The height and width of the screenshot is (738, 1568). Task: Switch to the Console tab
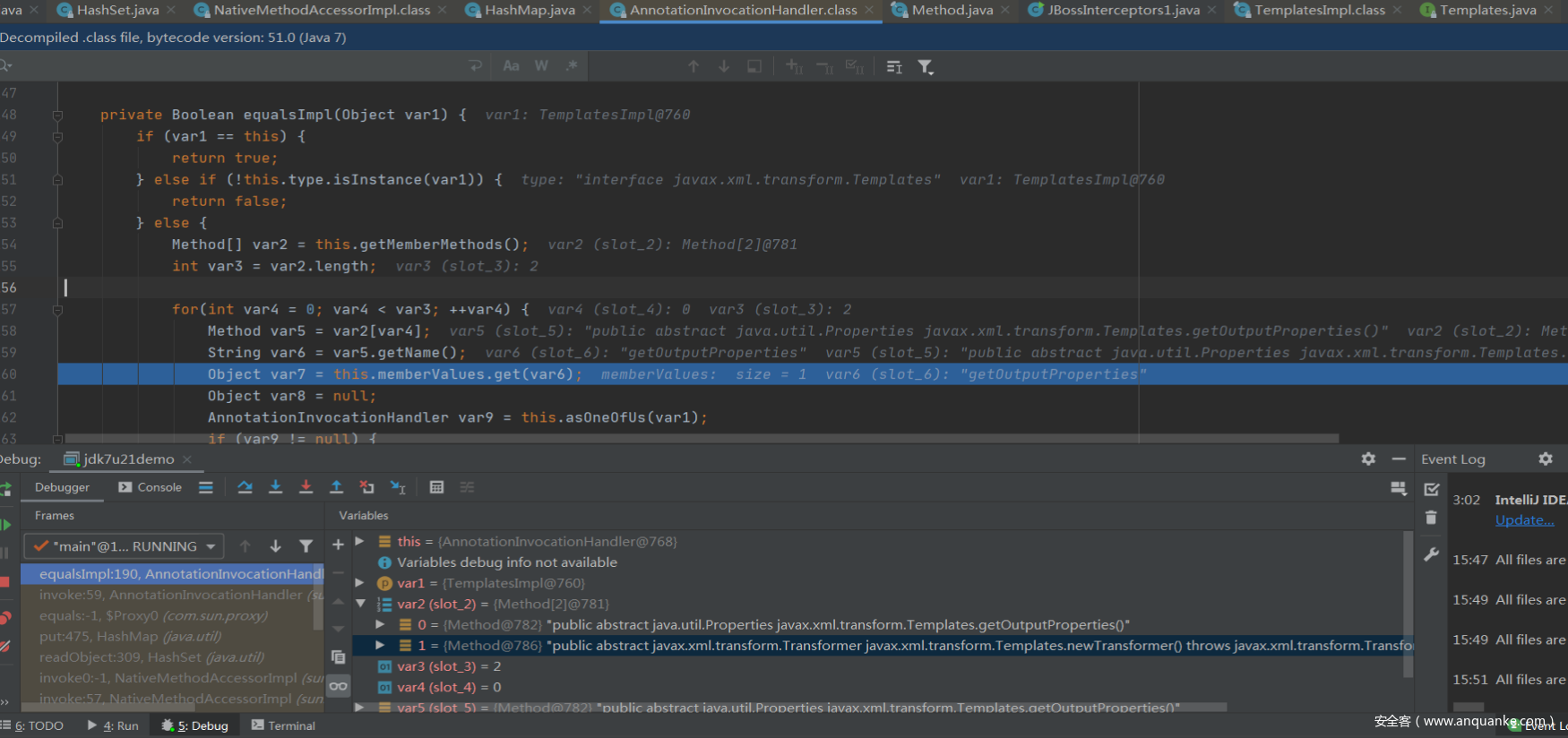(x=151, y=487)
